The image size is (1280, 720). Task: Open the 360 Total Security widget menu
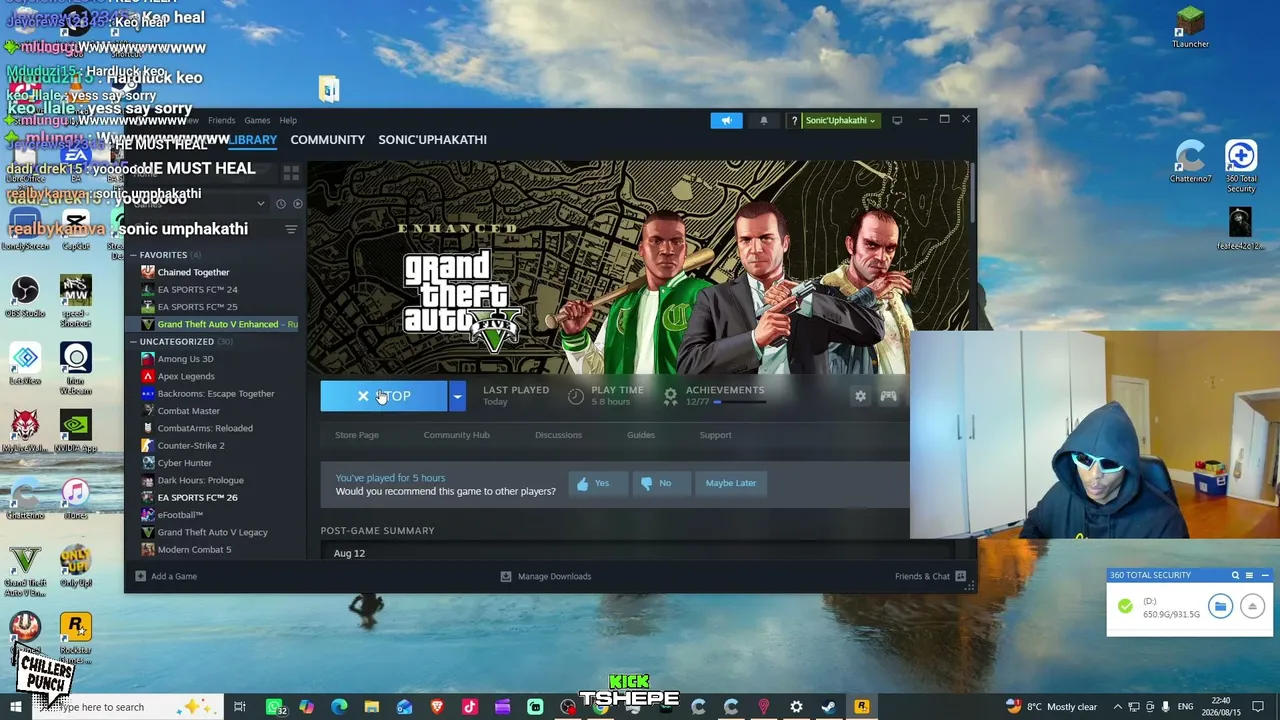[x=1249, y=575]
